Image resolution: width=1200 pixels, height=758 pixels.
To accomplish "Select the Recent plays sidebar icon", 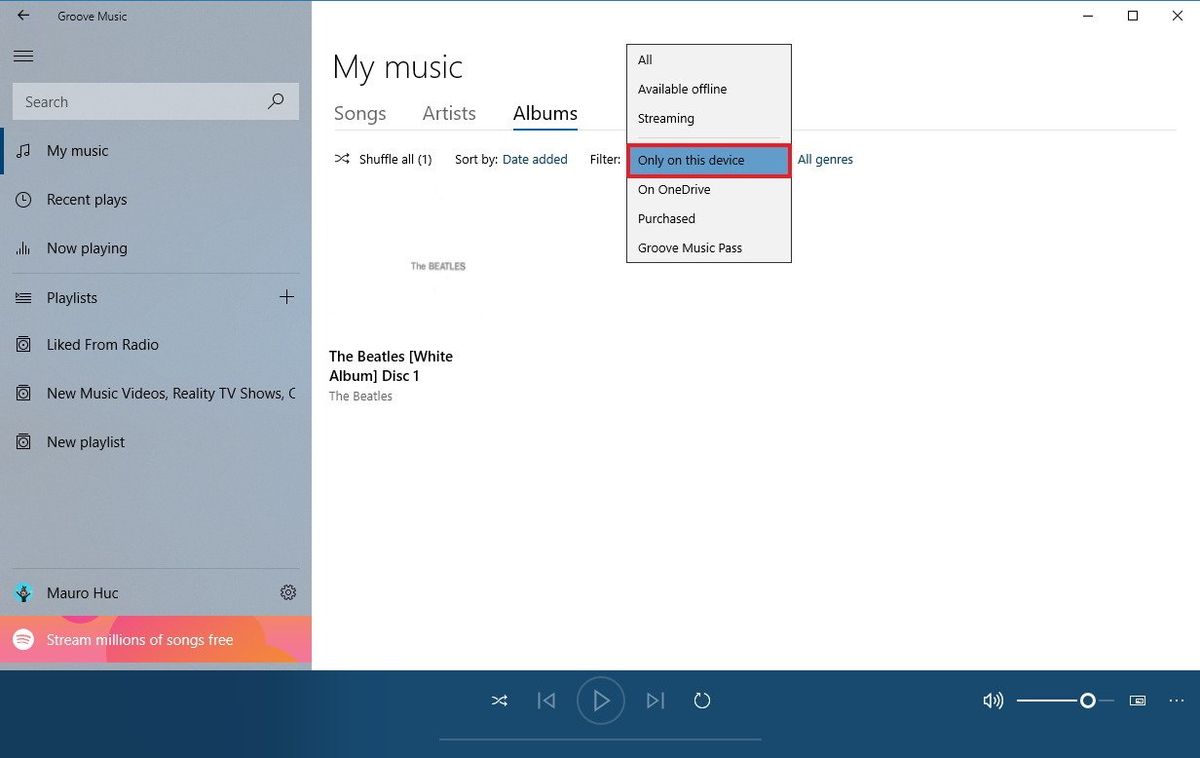I will click(23, 199).
